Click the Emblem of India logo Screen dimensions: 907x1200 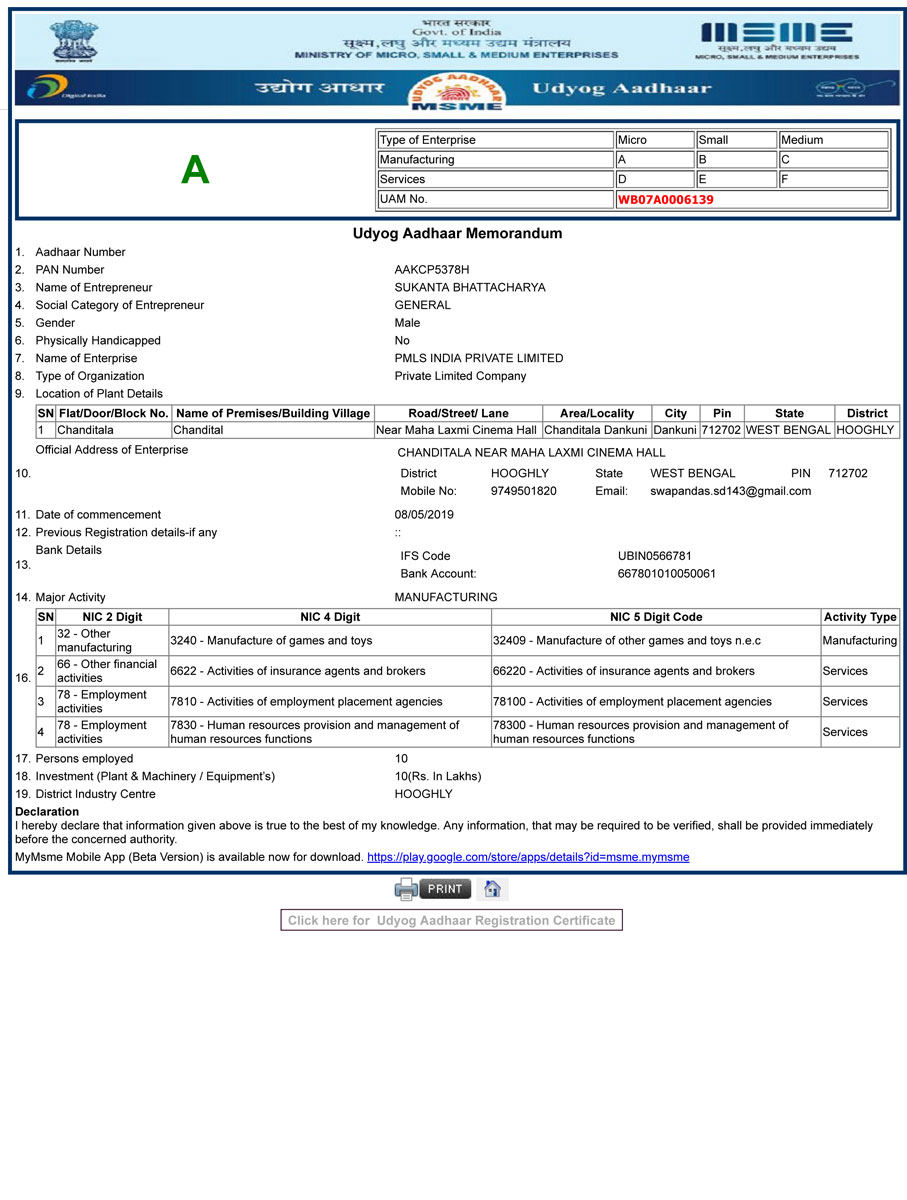74,42
